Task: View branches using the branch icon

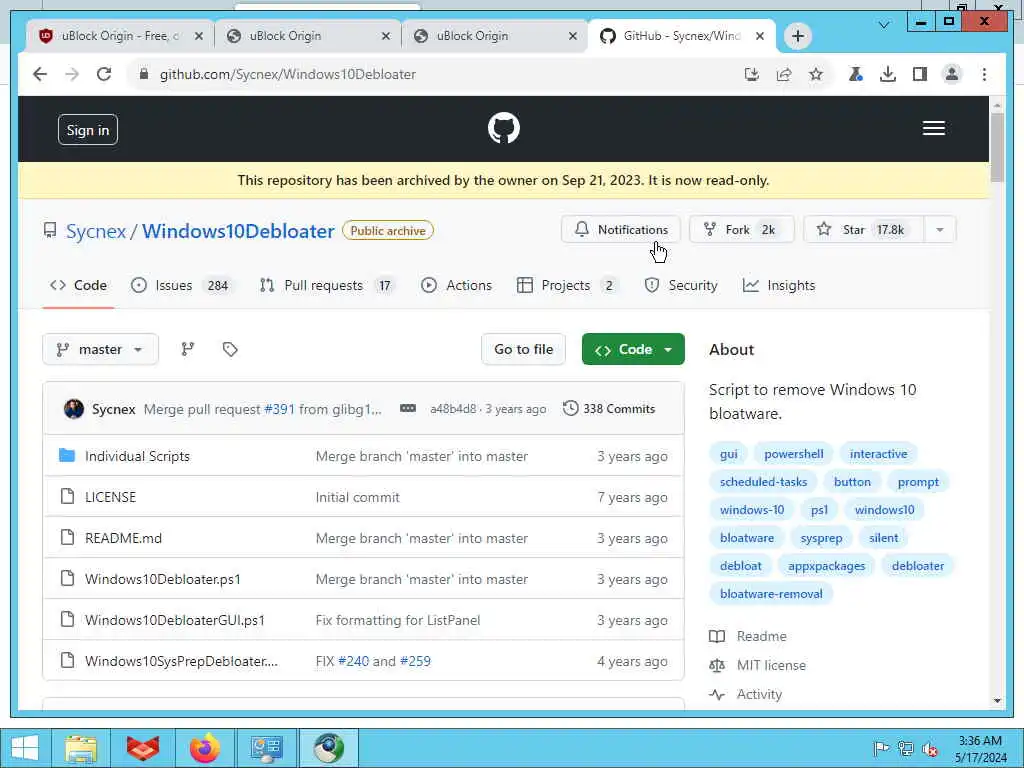Action: [187, 349]
